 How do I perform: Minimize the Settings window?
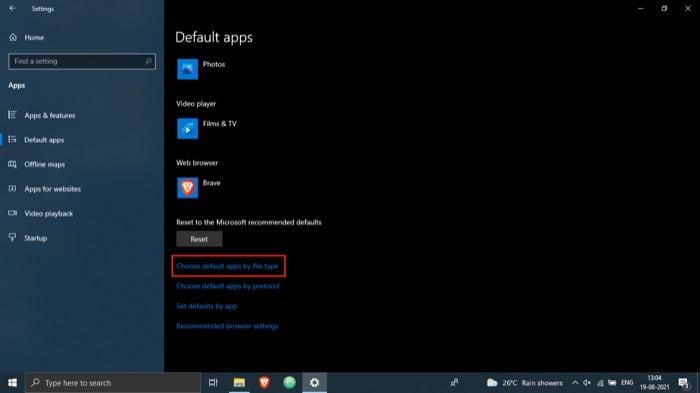pyautogui.click(x=641, y=8)
